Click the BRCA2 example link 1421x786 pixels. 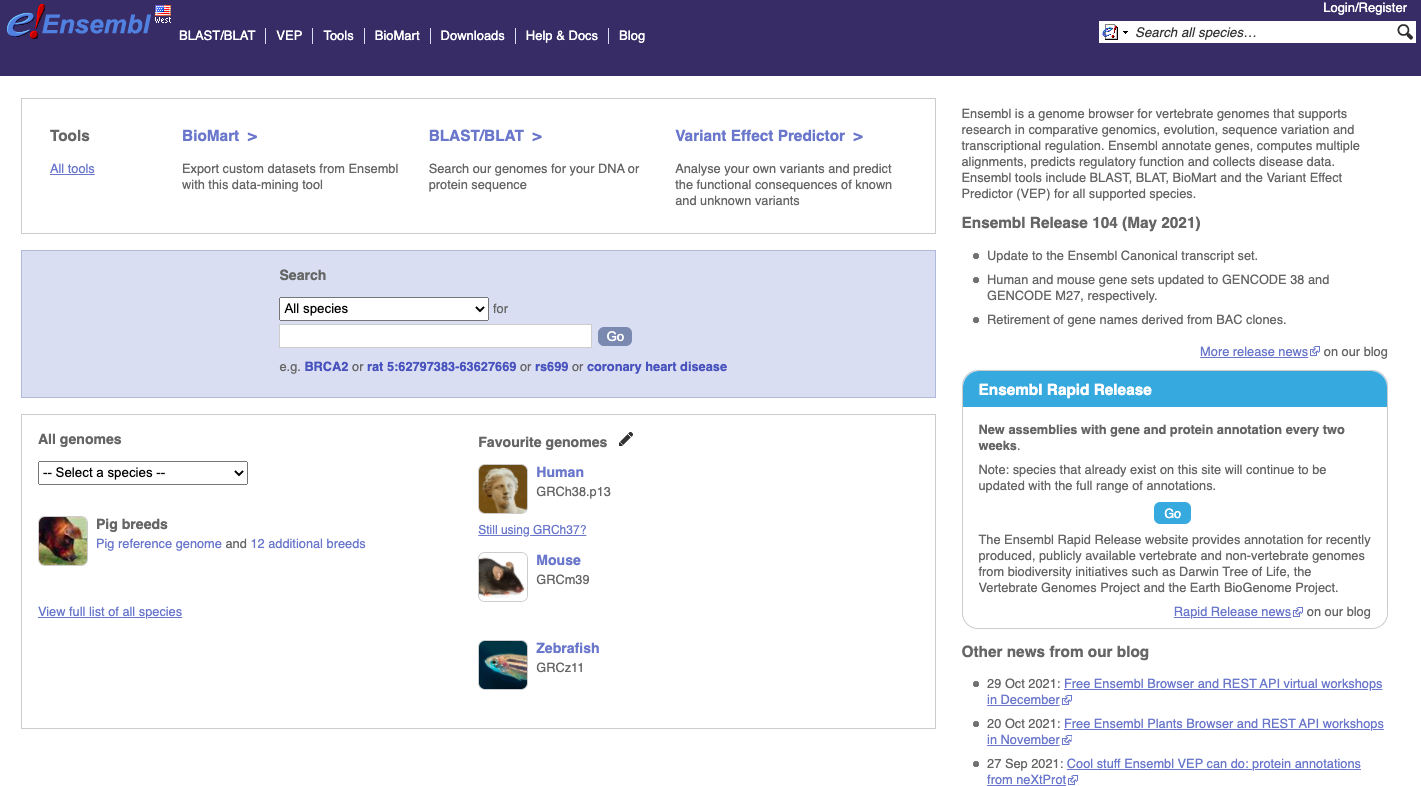(326, 367)
